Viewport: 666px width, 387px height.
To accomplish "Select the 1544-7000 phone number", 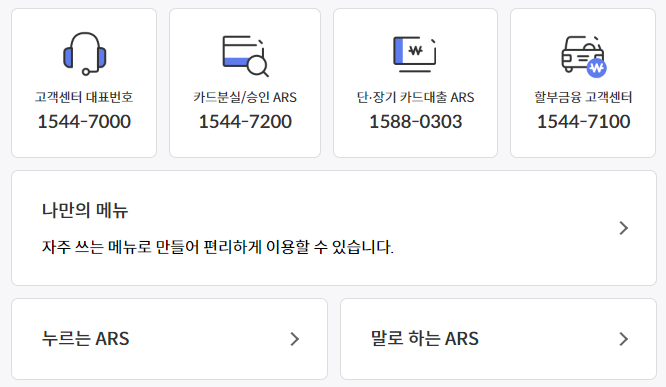I will click(84, 121).
